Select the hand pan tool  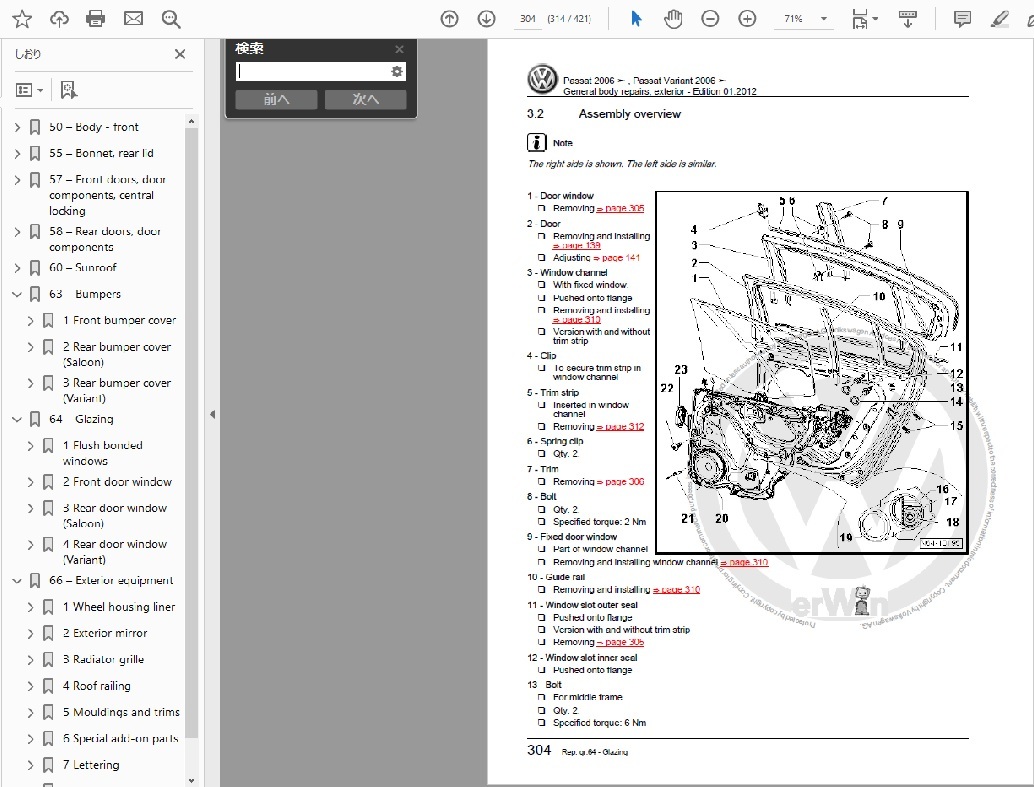pyautogui.click(x=673, y=19)
